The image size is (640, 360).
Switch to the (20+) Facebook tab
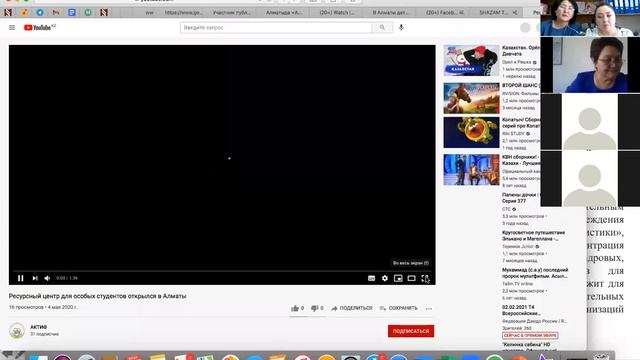444,13
